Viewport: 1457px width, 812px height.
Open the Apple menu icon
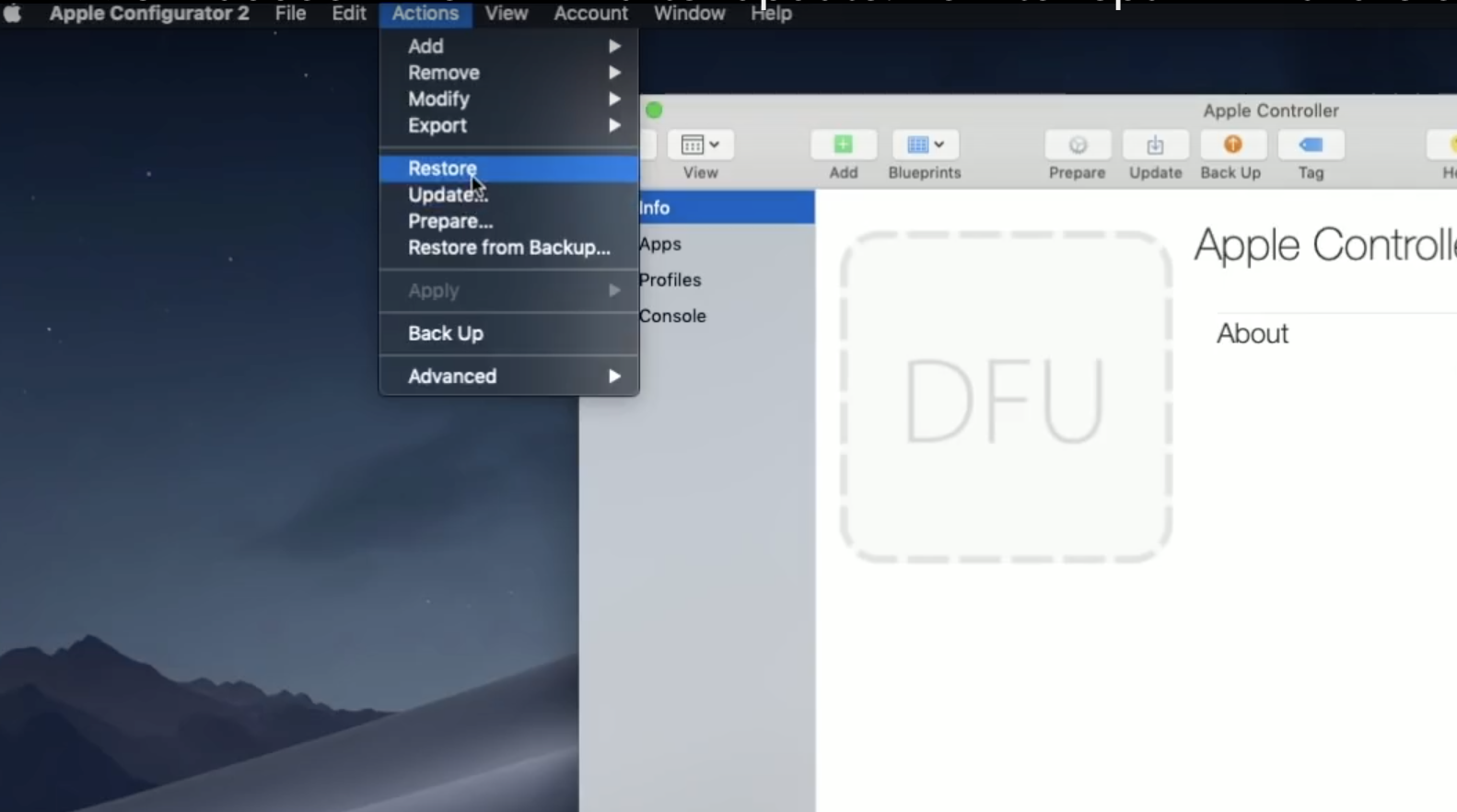click(x=13, y=14)
